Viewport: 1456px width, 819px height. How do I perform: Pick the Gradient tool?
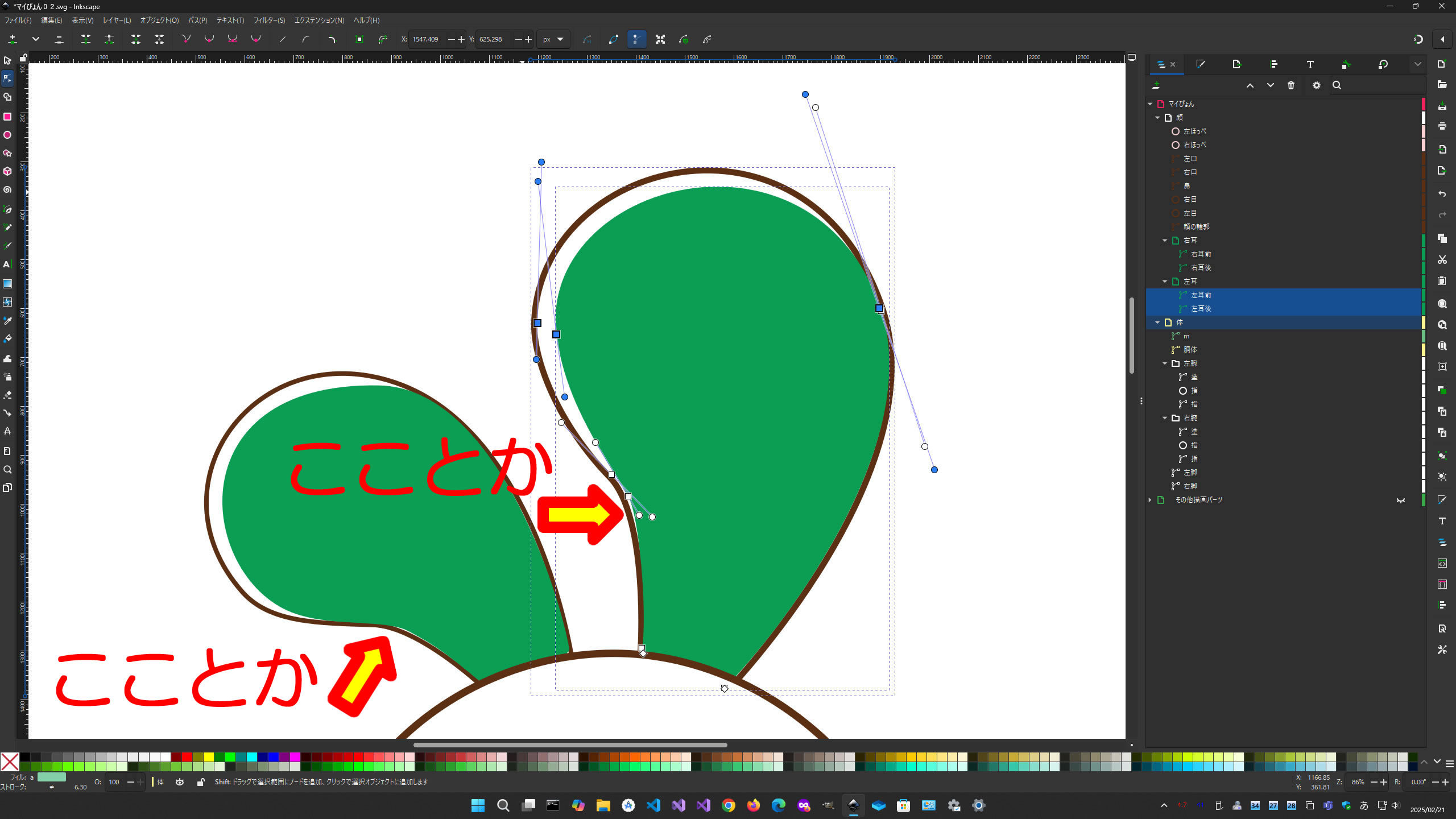[x=7, y=284]
